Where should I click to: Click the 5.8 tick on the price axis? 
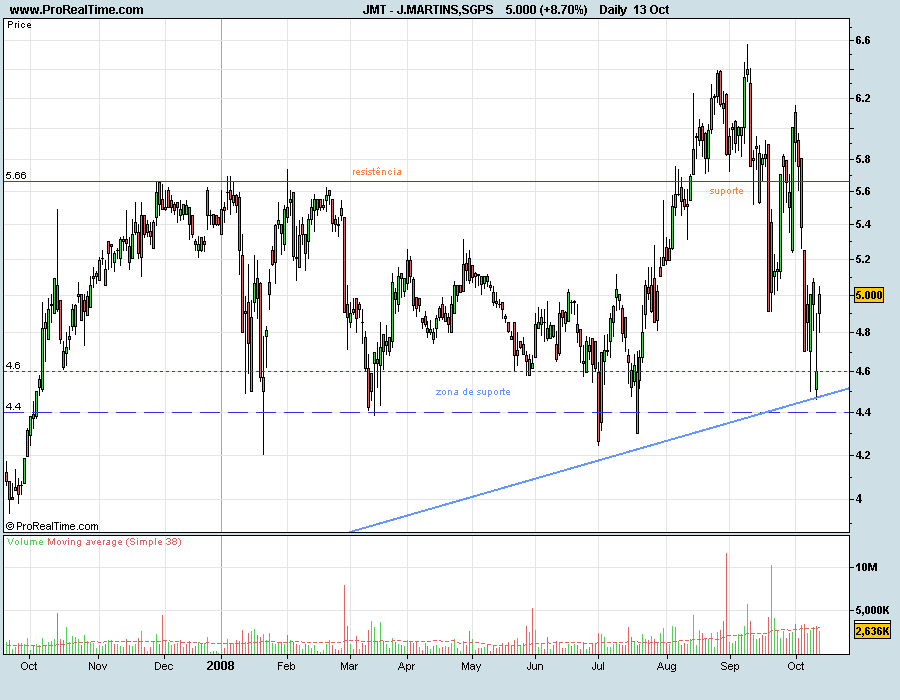(863, 160)
